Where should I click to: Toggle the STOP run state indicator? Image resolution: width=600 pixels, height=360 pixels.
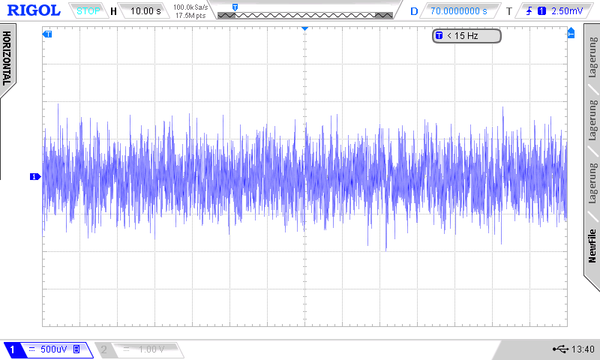tap(88, 11)
